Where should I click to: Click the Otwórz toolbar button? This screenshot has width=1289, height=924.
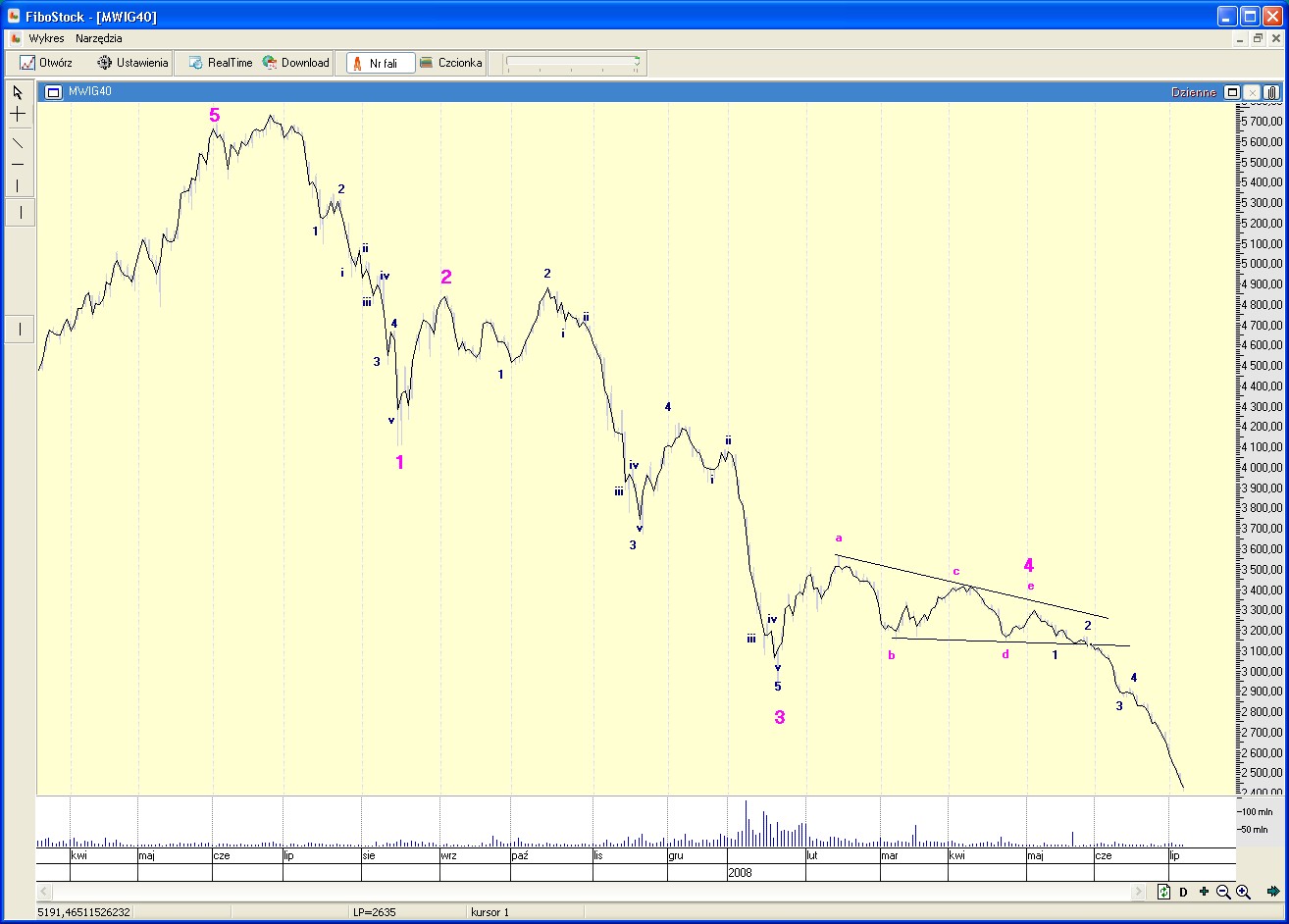click(x=46, y=63)
